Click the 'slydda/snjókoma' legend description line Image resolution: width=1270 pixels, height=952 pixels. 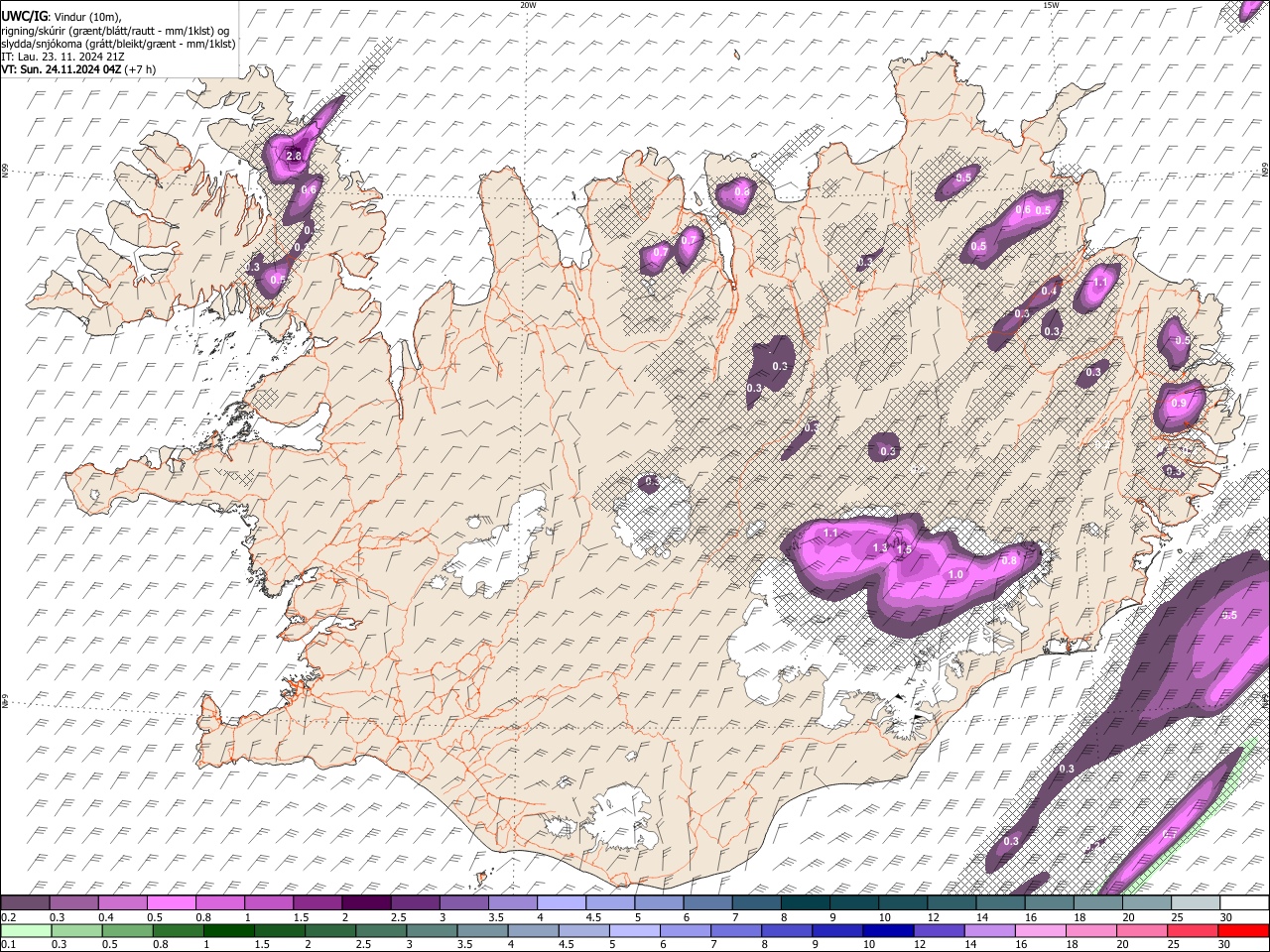tap(118, 44)
